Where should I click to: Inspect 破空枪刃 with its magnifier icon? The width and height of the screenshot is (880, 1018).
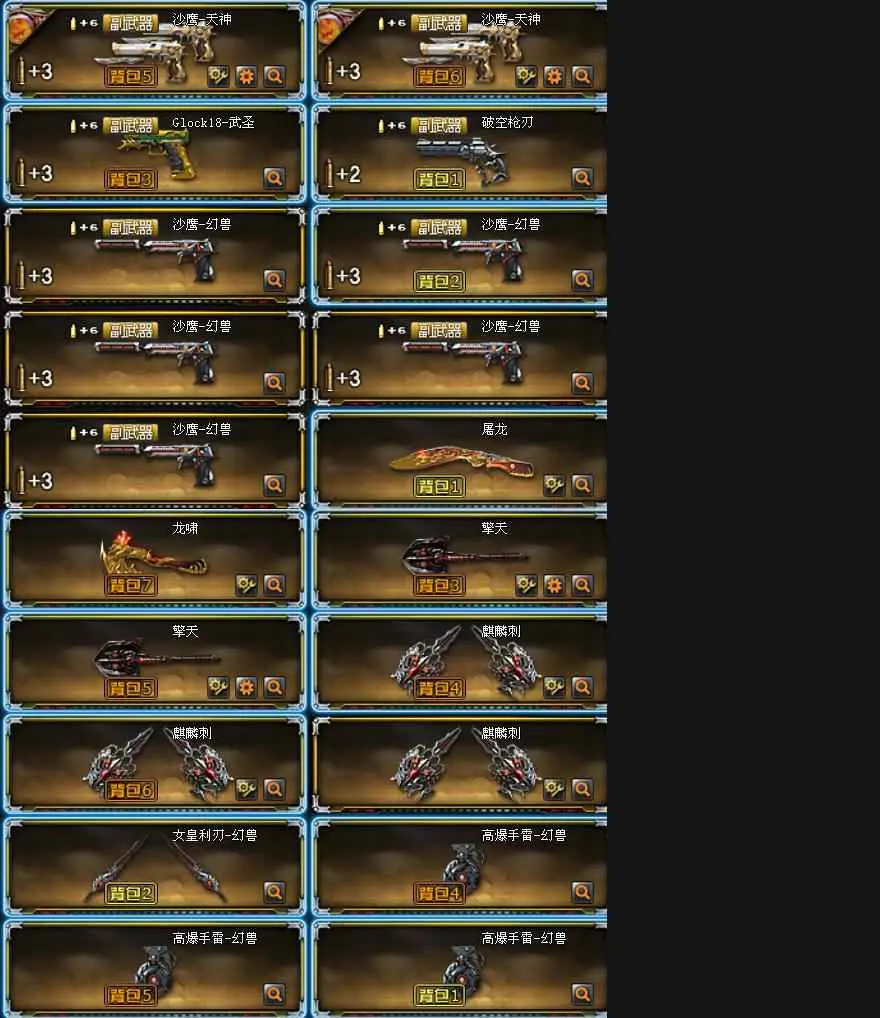[x=582, y=178]
